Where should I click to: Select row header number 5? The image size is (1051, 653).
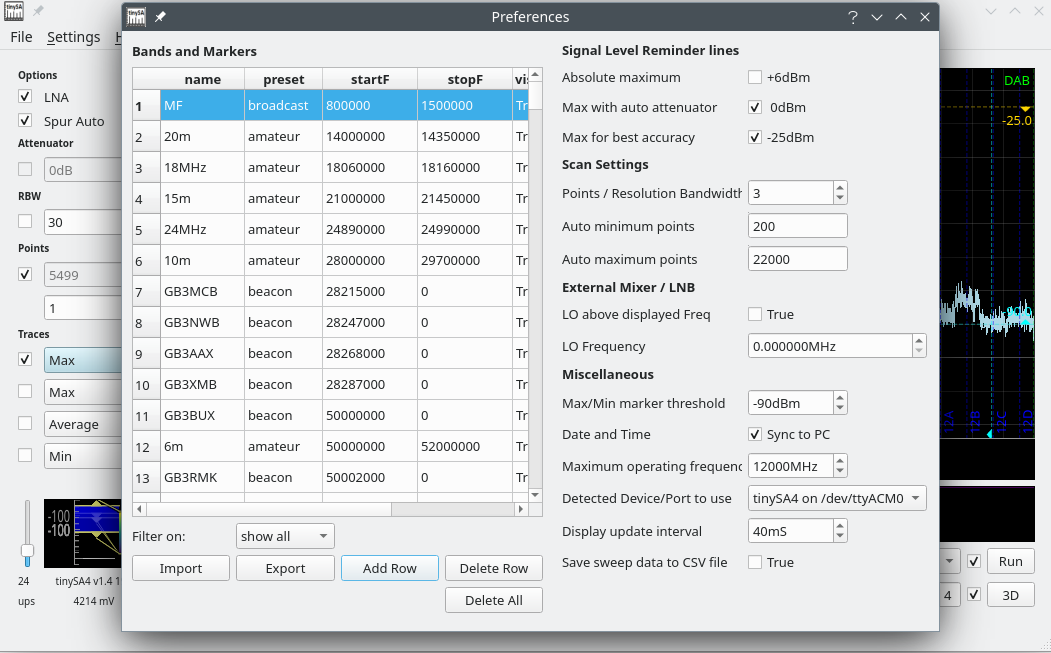[x=146, y=230]
